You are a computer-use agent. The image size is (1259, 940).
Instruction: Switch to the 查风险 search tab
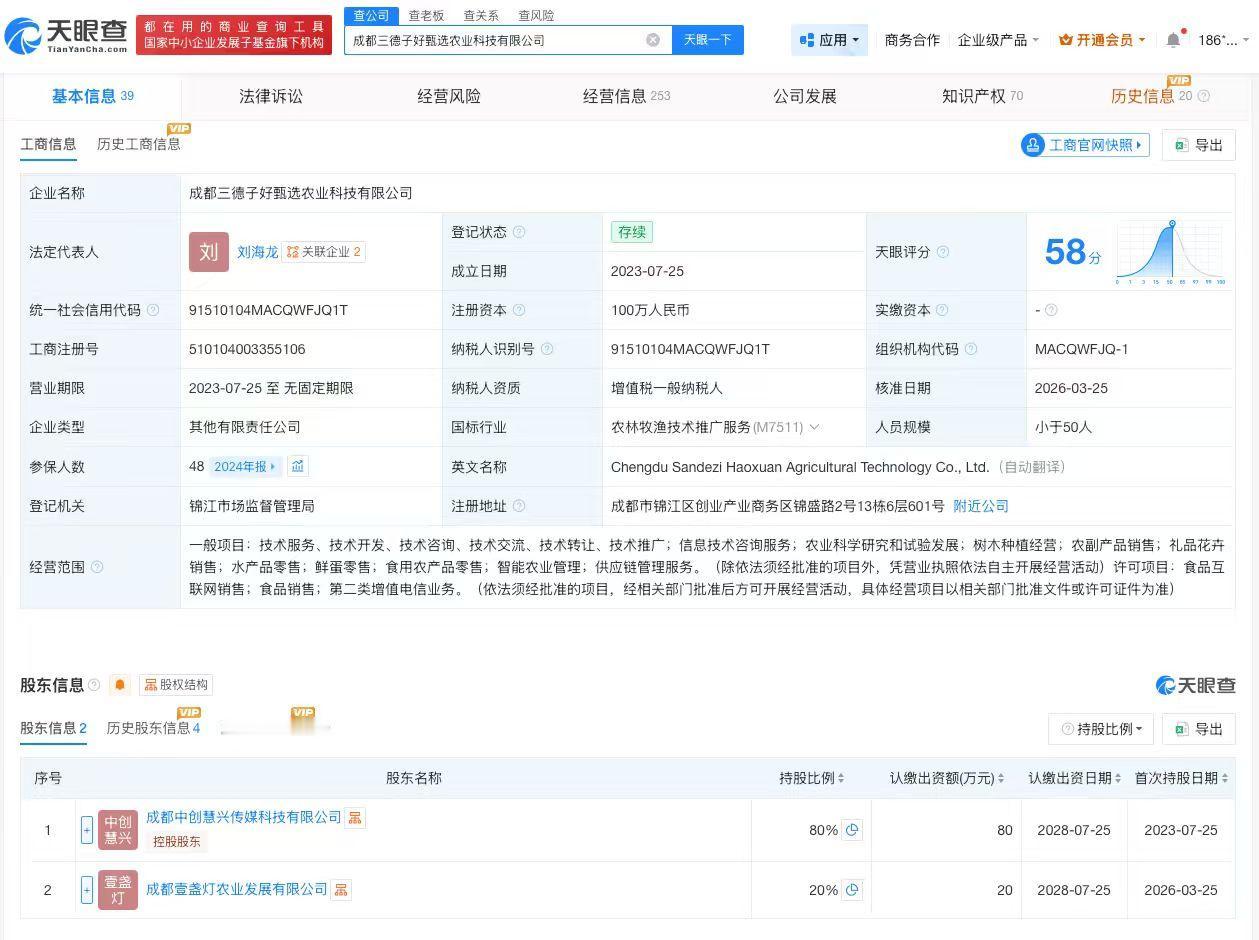click(x=536, y=15)
